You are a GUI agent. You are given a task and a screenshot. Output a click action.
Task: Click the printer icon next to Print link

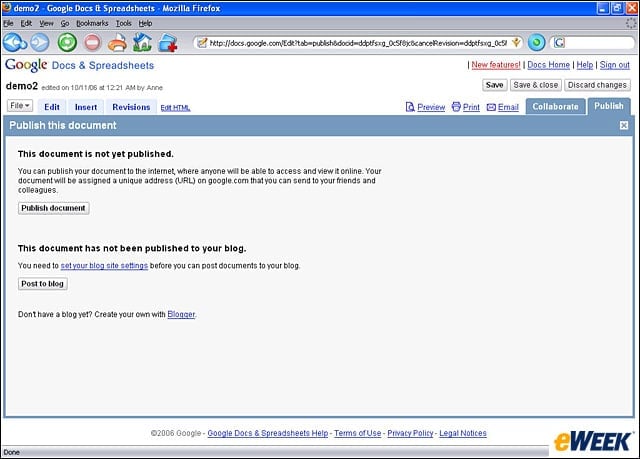pyautogui.click(x=456, y=107)
